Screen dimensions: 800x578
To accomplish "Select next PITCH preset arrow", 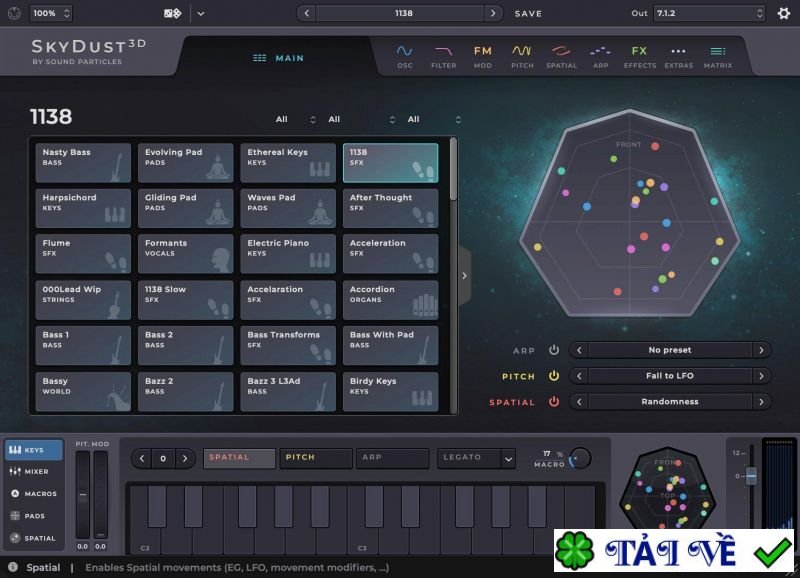I will coord(761,376).
